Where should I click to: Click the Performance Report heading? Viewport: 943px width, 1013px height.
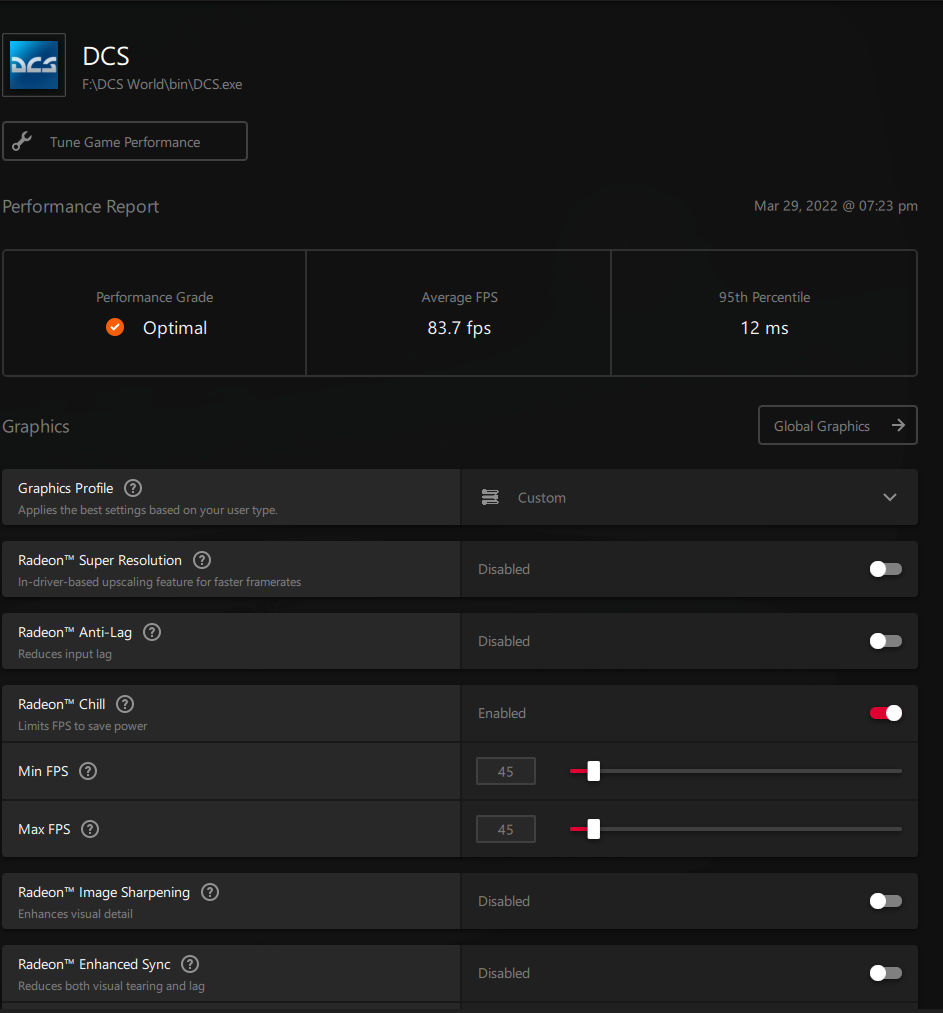pos(81,206)
